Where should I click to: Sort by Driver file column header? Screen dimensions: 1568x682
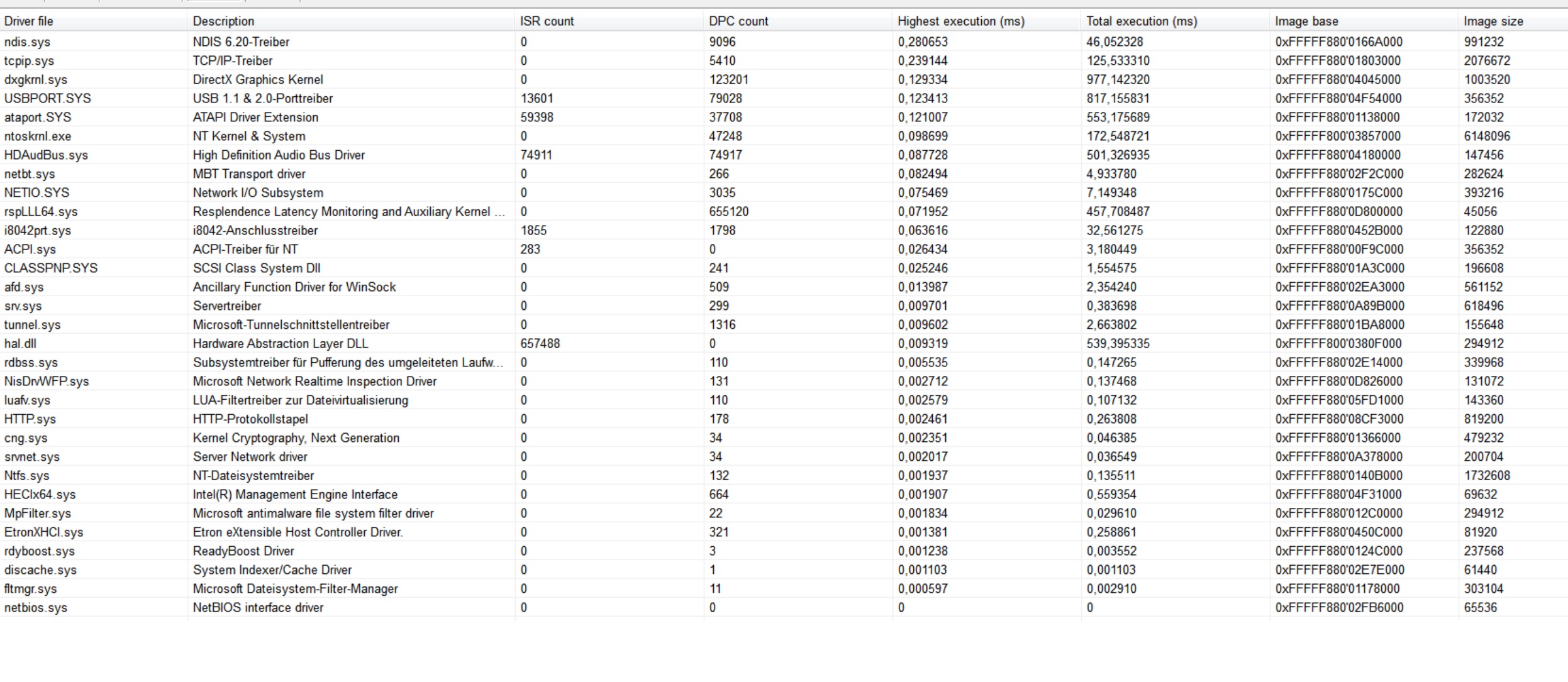(29, 21)
